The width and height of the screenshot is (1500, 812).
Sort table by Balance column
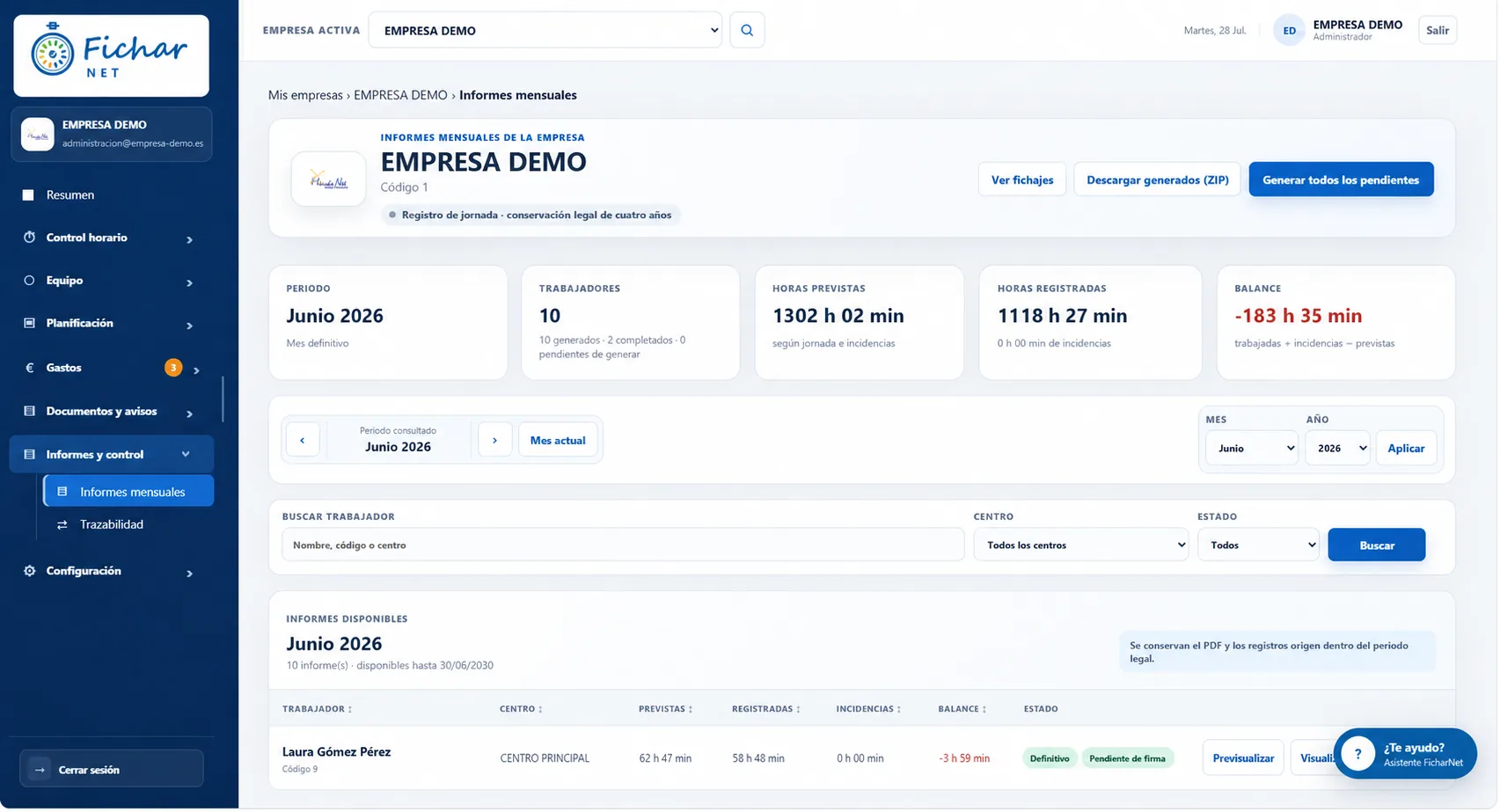(964, 710)
